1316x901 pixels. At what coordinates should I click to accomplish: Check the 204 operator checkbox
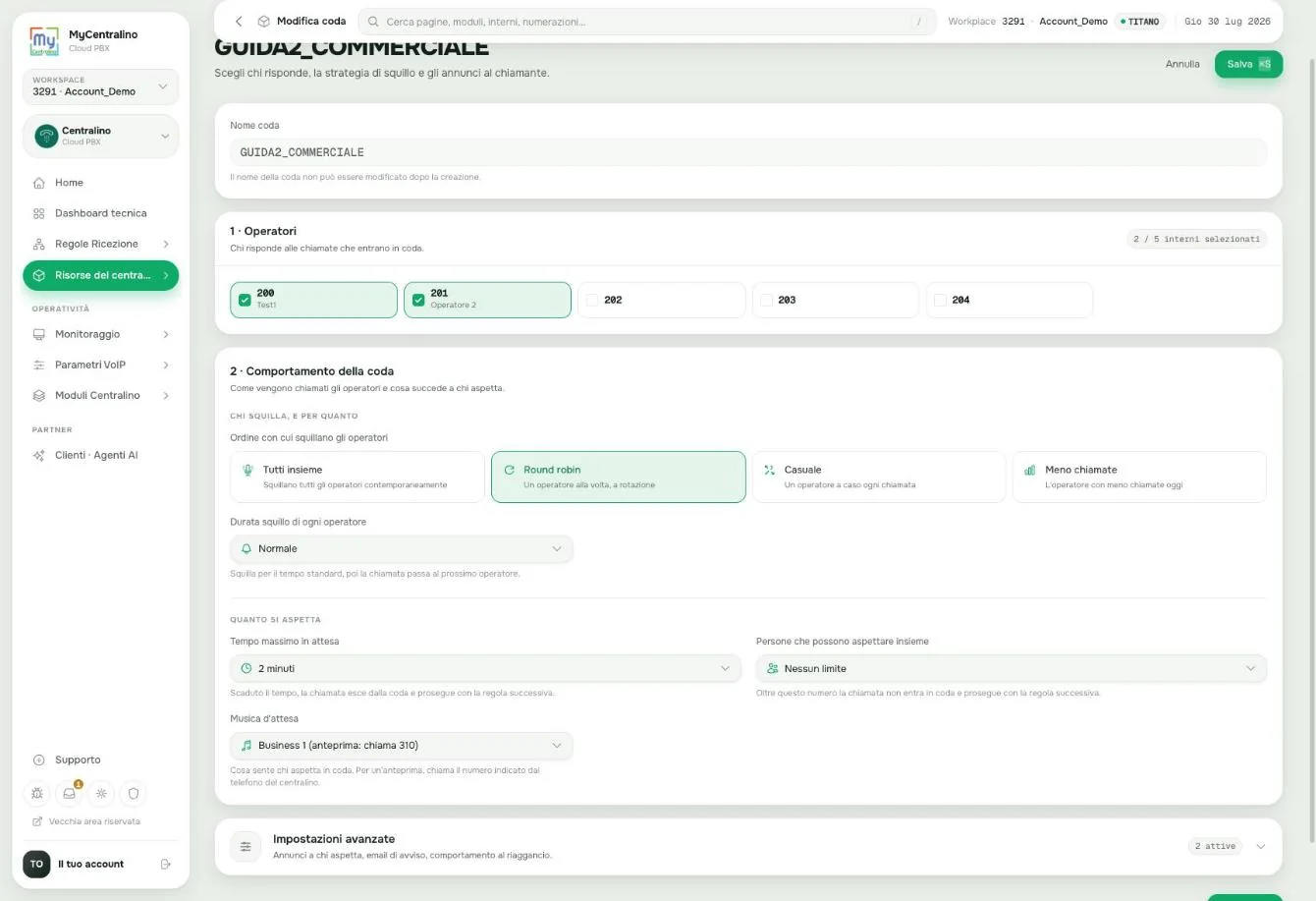click(940, 300)
